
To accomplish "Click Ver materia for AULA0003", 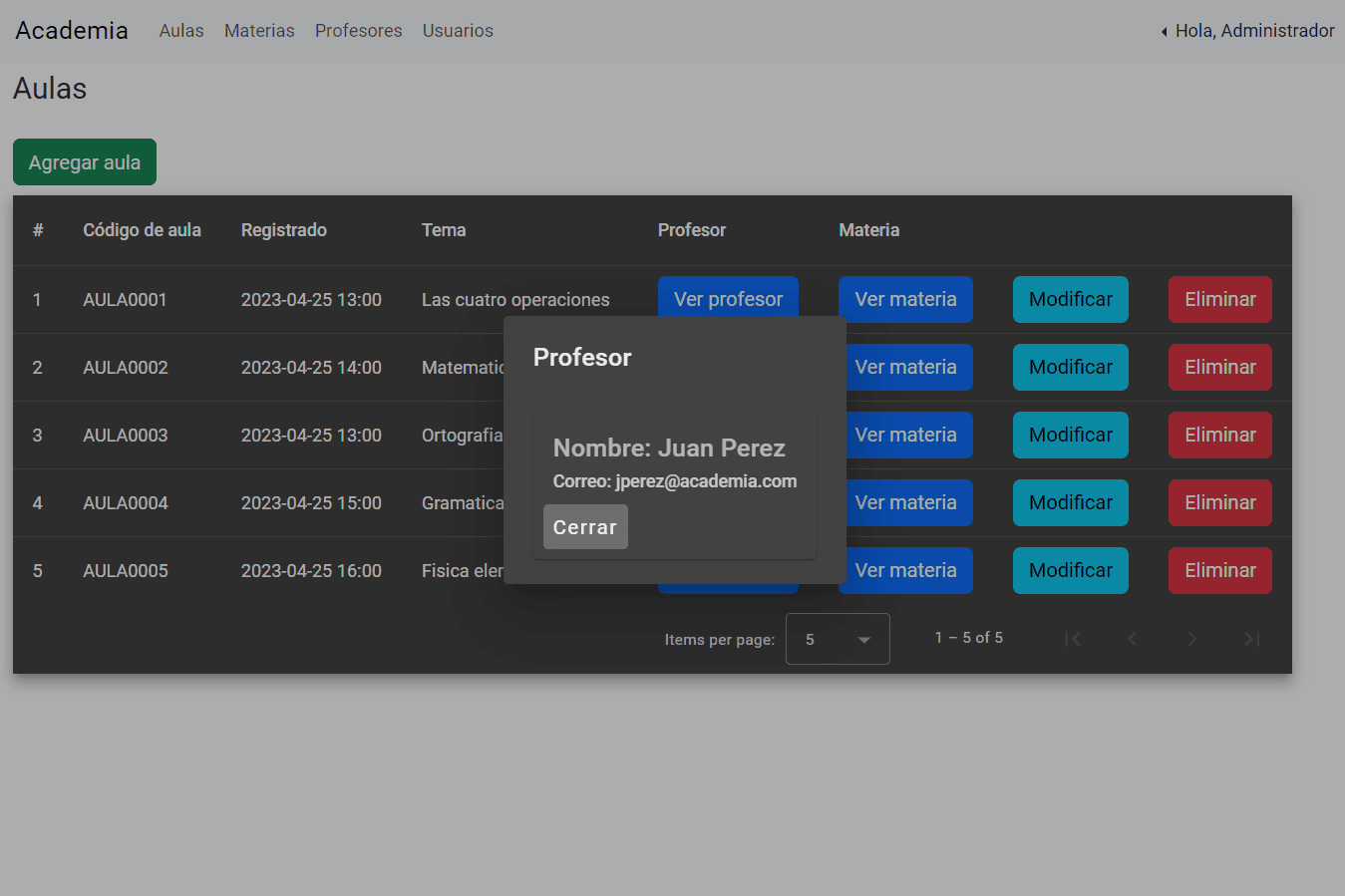I will point(909,435).
